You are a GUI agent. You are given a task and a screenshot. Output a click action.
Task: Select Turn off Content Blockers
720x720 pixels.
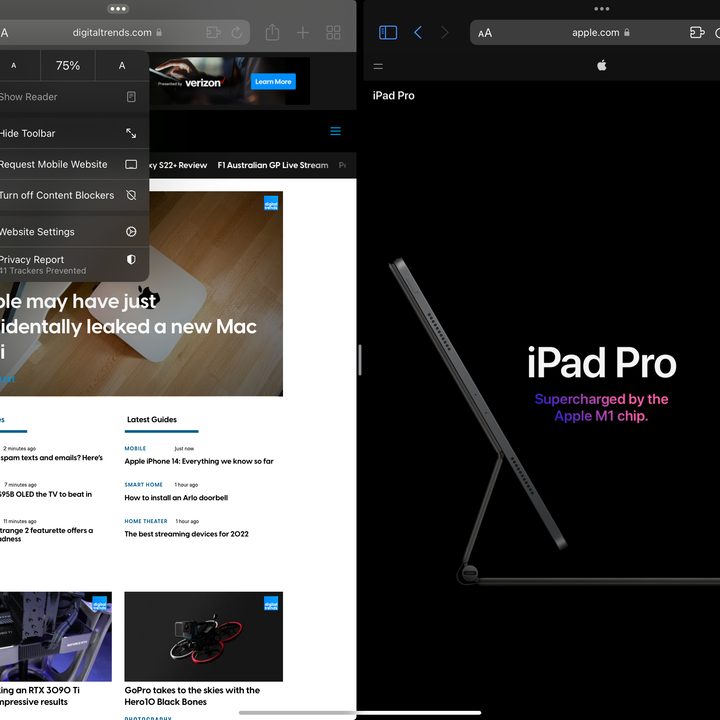pyautogui.click(x=73, y=195)
